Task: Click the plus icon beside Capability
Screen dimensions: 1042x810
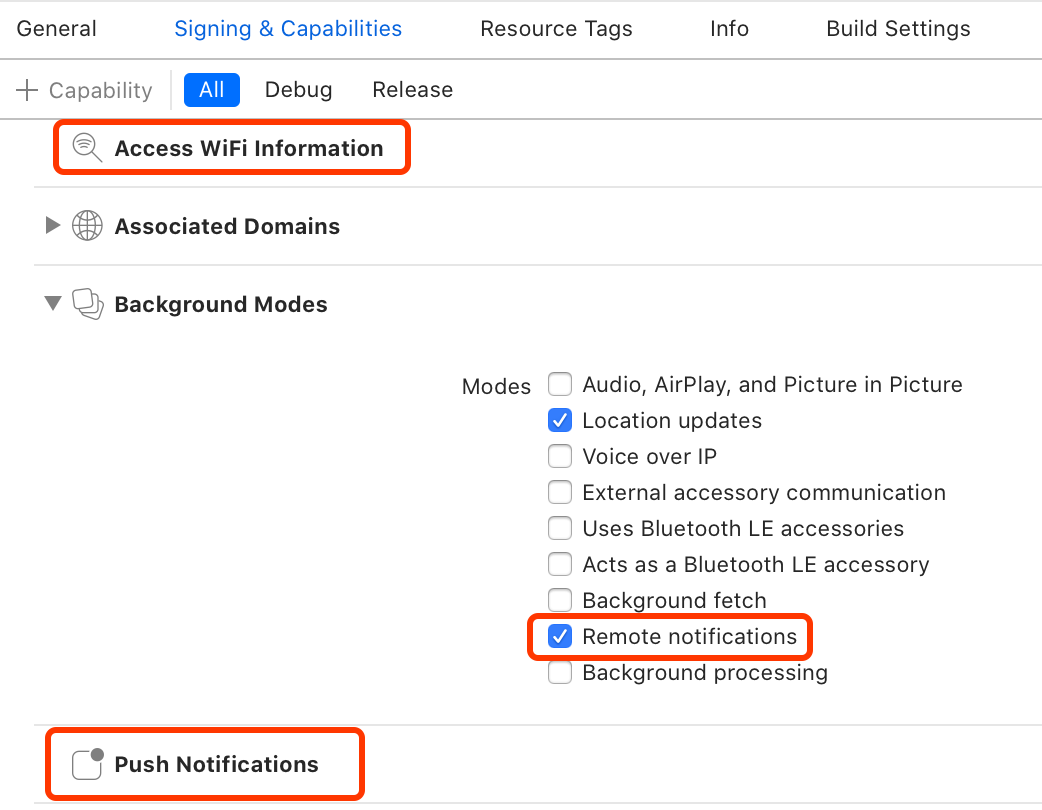Action: (27, 90)
